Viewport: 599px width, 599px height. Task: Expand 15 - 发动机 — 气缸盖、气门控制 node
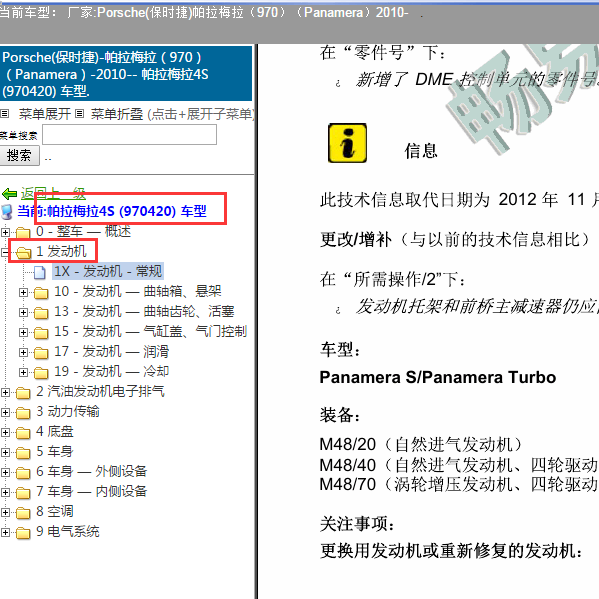pyautogui.click(x=23, y=332)
